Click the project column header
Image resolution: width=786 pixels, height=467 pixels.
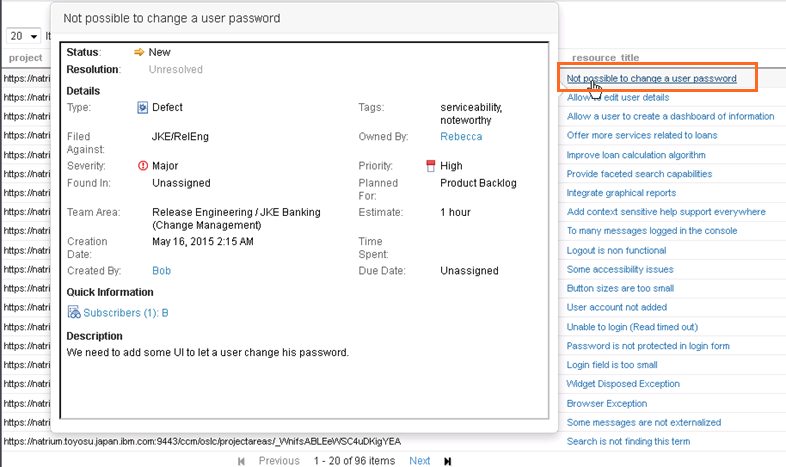[26, 58]
